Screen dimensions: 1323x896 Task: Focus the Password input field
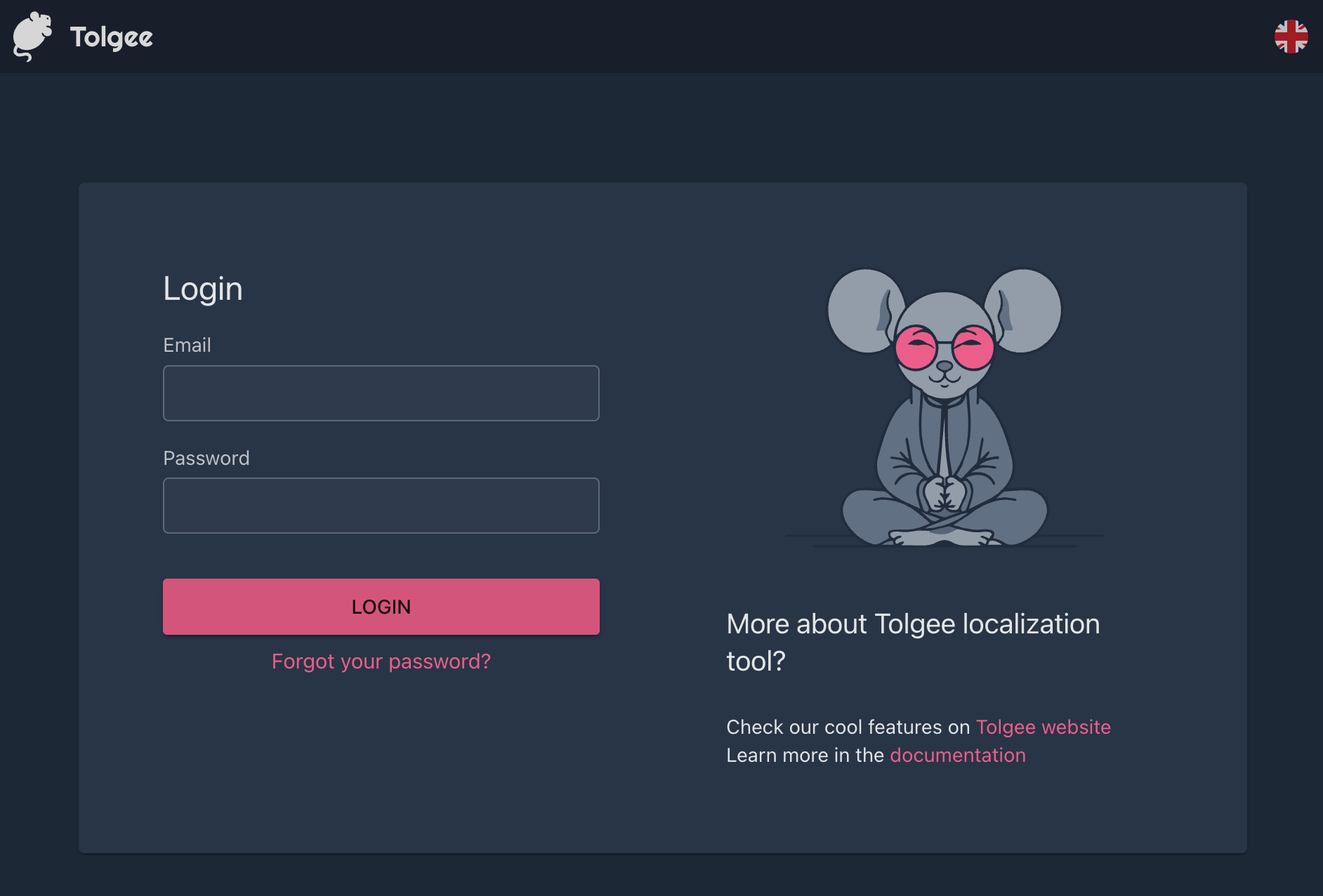tap(381, 506)
